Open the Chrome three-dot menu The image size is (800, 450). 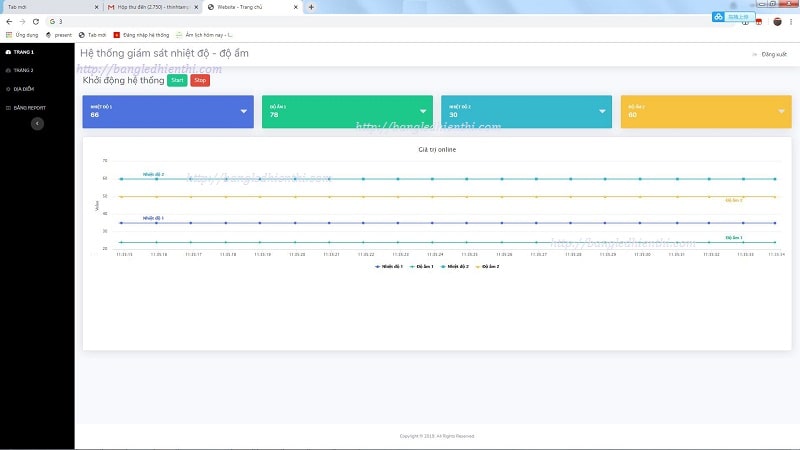point(792,21)
